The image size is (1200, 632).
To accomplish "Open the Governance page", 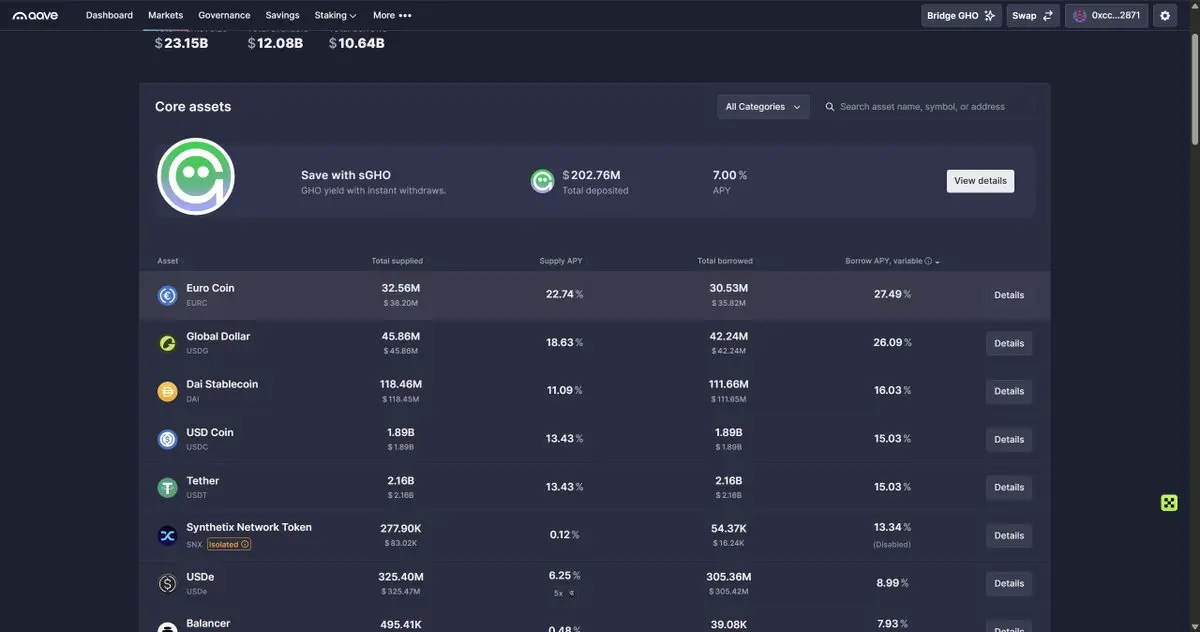I will click(224, 16).
